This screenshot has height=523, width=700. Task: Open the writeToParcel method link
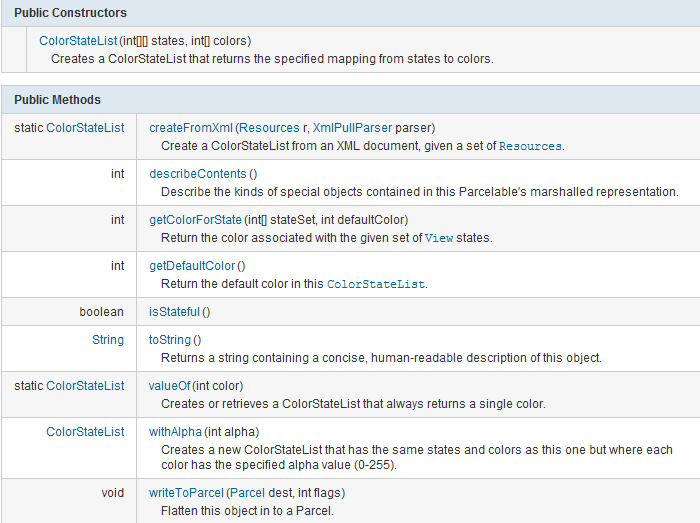pos(186,492)
